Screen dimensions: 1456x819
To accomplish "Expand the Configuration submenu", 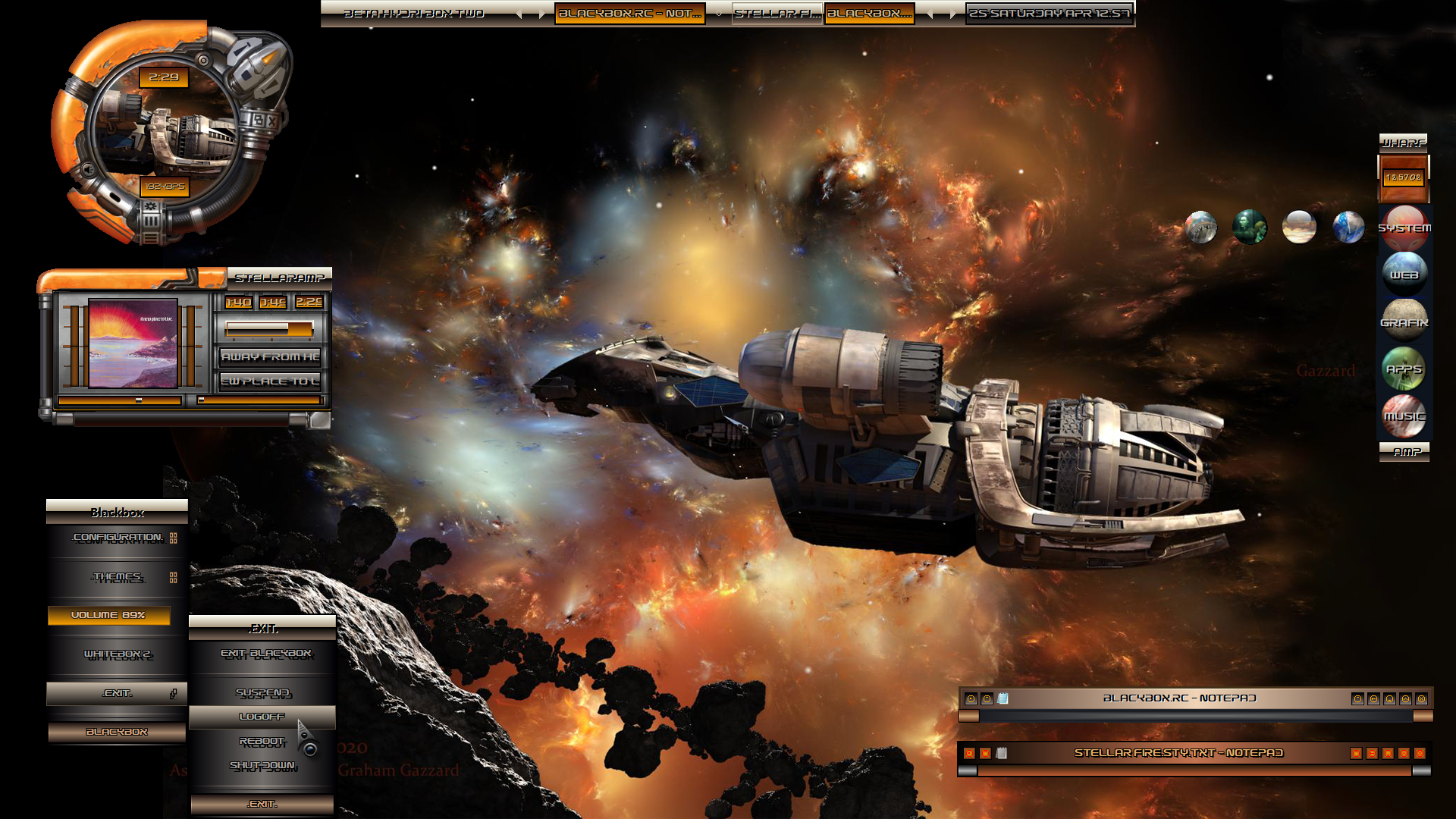I will point(118,538).
